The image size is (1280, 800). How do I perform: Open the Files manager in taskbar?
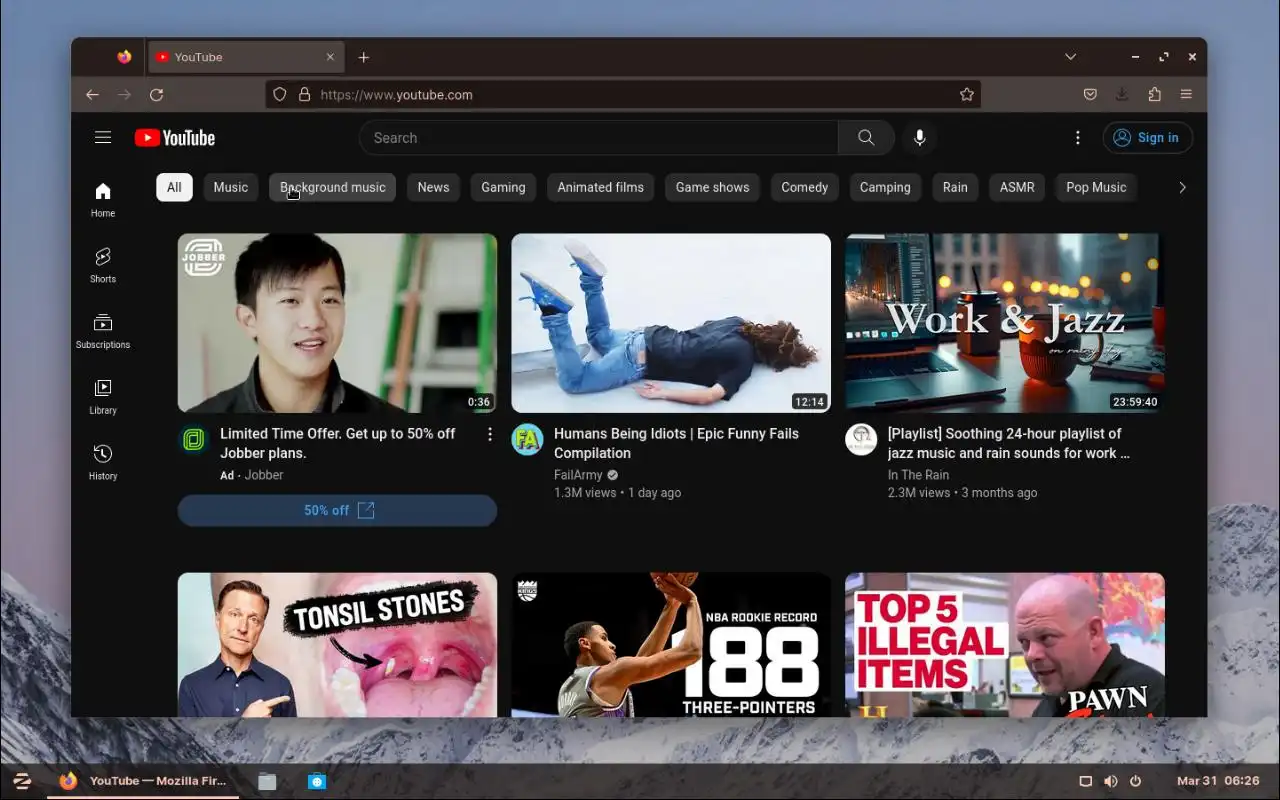click(x=267, y=781)
